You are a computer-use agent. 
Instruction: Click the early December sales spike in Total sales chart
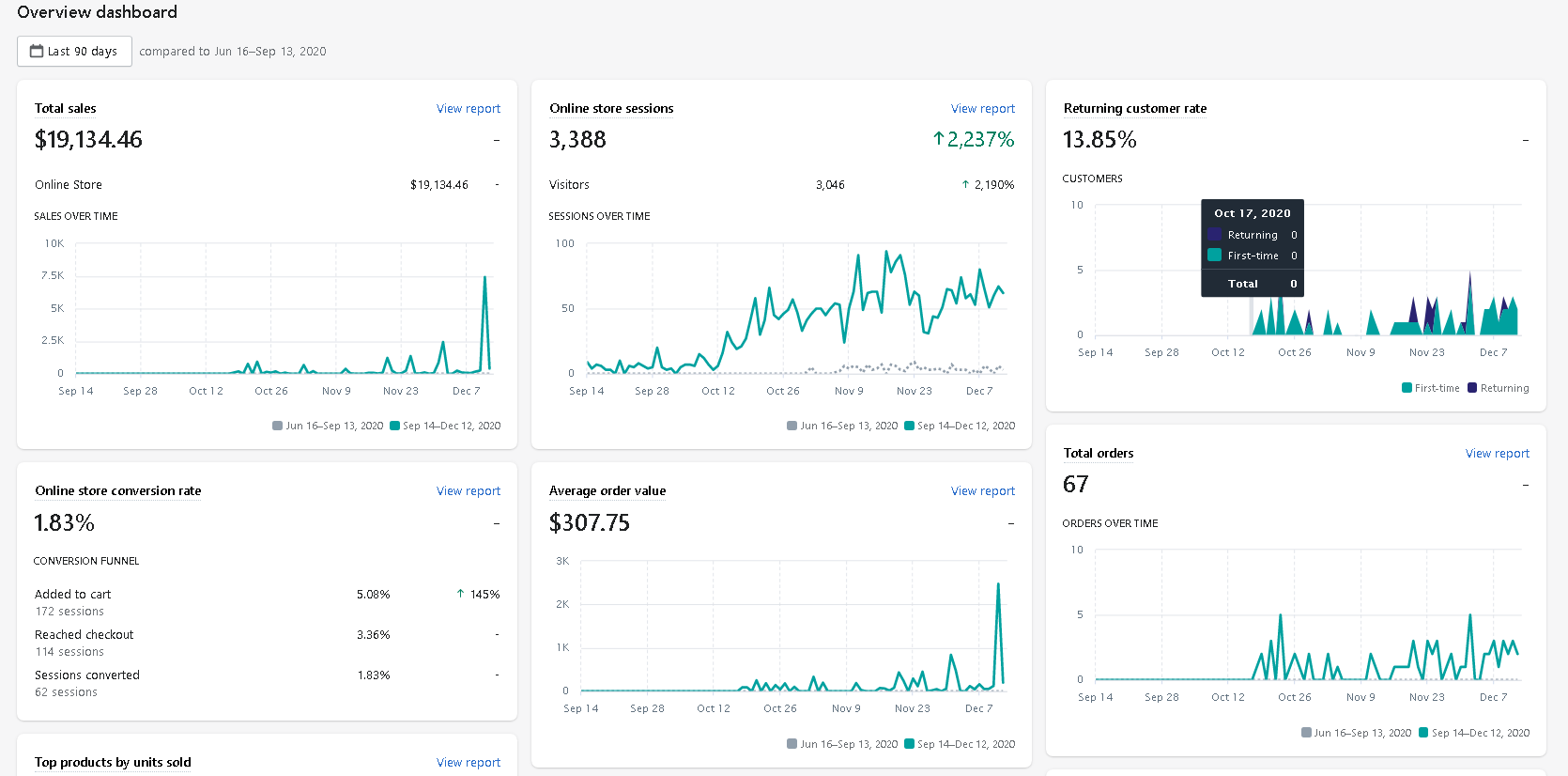pyautogui.click(x=484, y=278)
